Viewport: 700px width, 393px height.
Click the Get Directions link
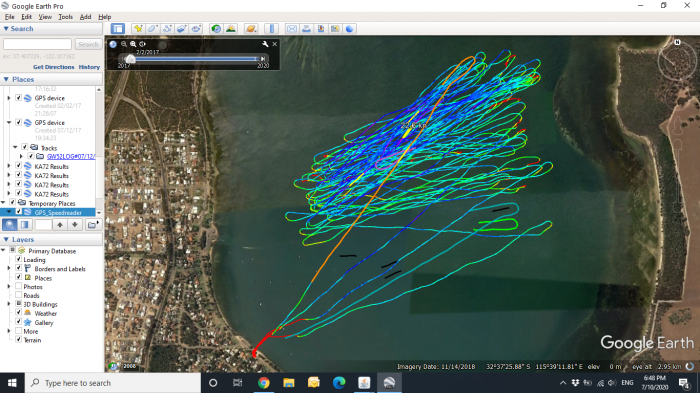[54, 67]
